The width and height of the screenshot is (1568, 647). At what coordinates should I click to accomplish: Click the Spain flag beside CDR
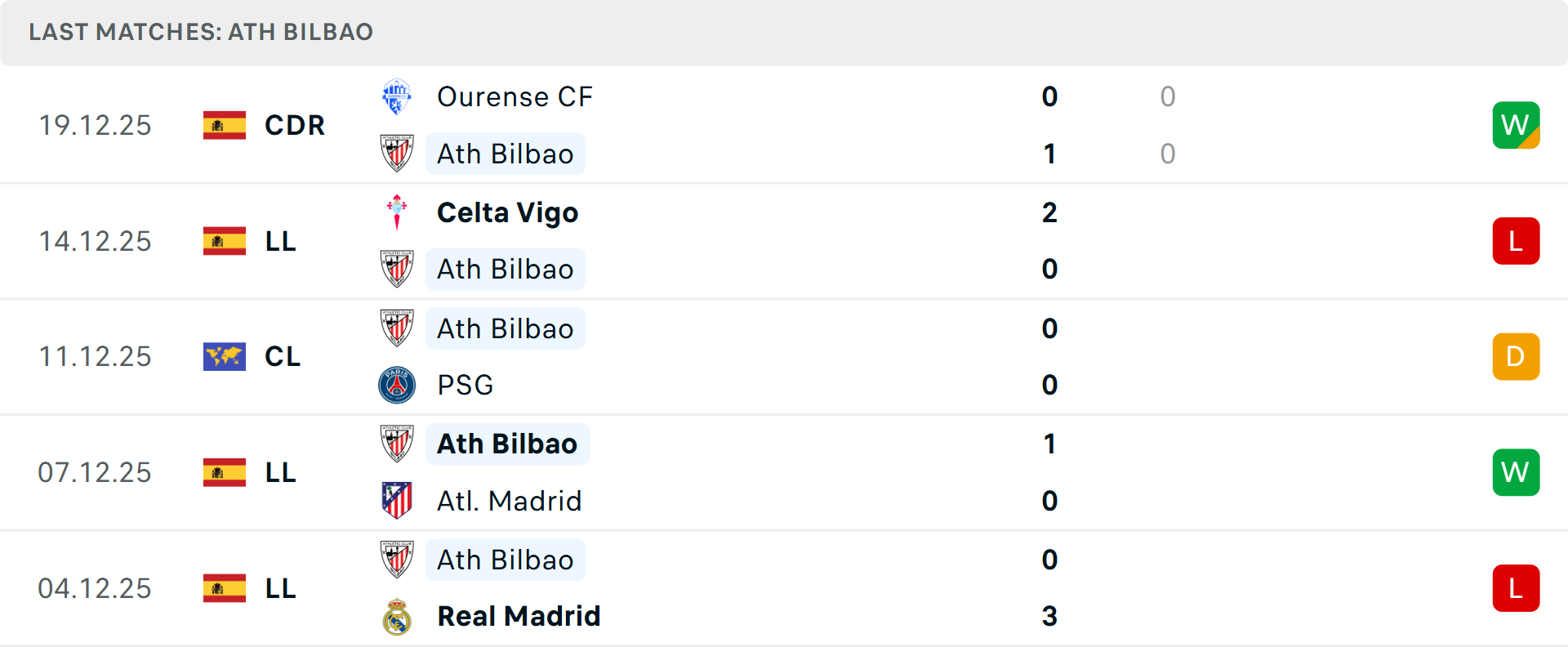[x=225, y=125]
